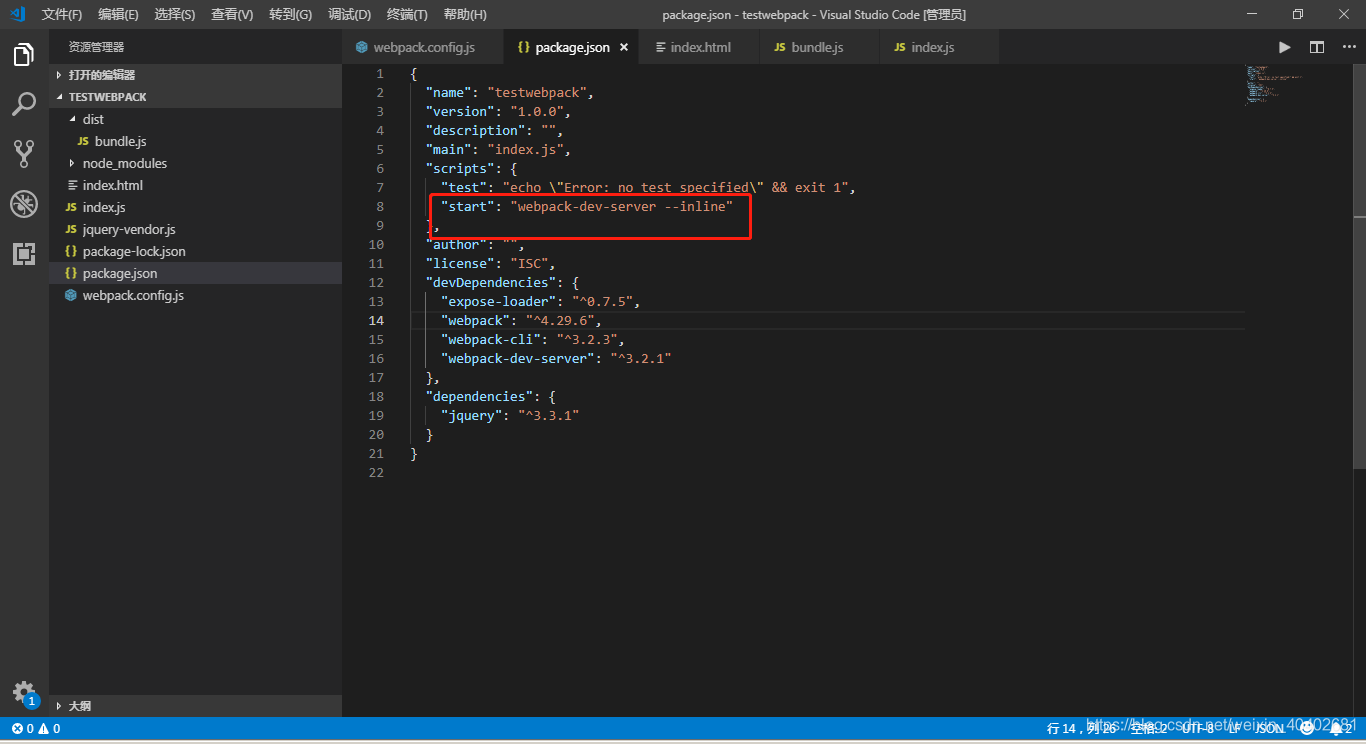1366x744 pixels.
Task: Open the 文件(F) menu
Action: point(62,14)
